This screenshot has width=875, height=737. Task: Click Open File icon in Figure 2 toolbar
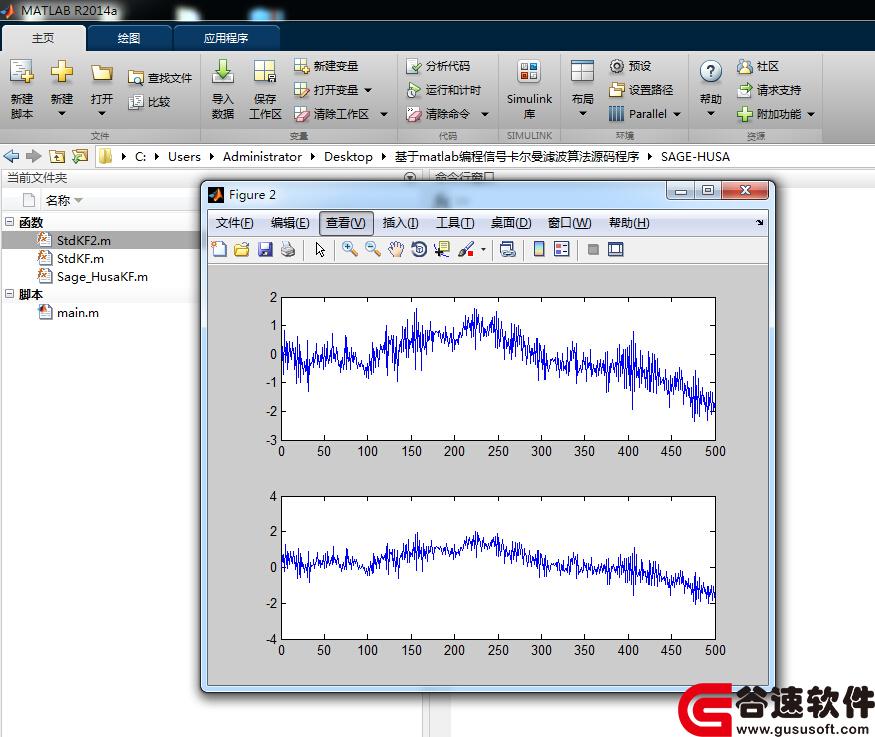pos(242,249)
